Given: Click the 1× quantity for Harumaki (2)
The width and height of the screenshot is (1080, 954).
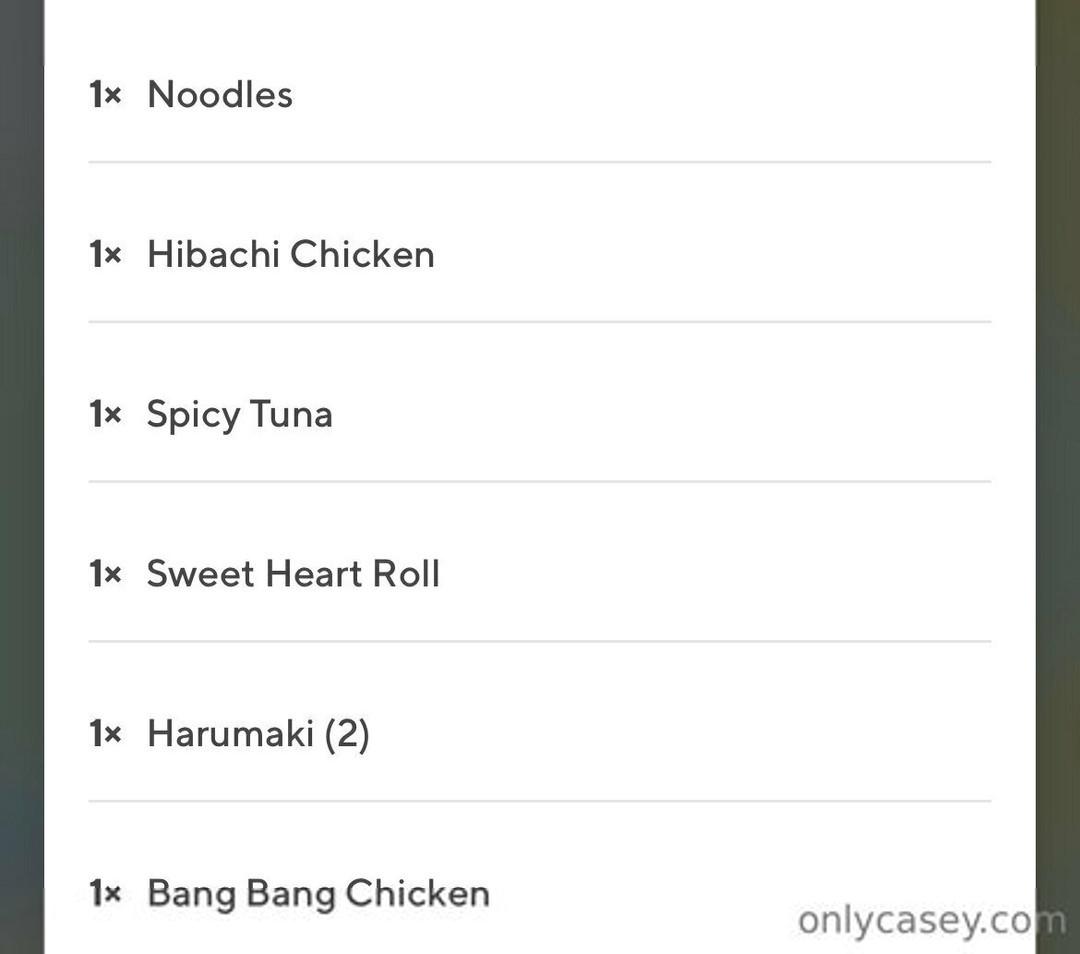Looking at the screenshot, I should pos(105,734).
